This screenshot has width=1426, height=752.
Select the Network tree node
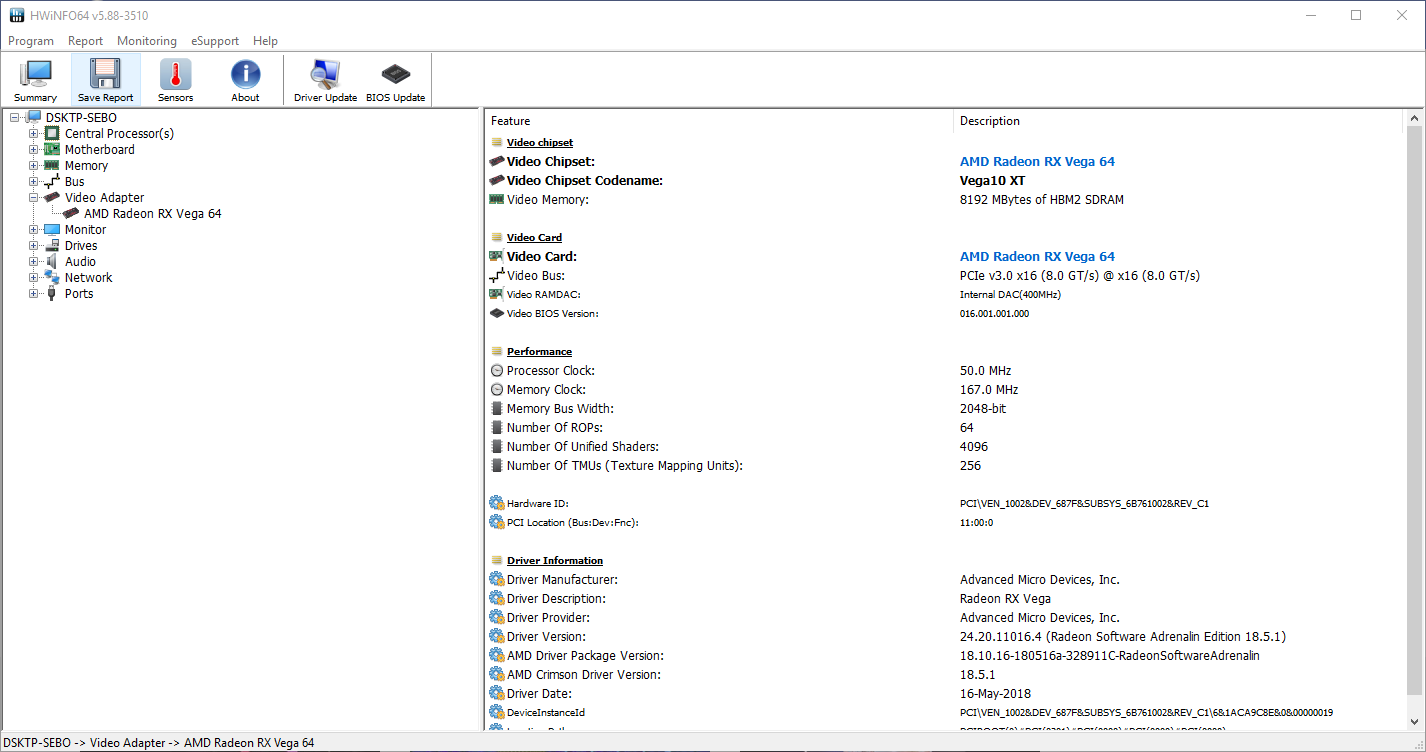click(x=88, y=278)
